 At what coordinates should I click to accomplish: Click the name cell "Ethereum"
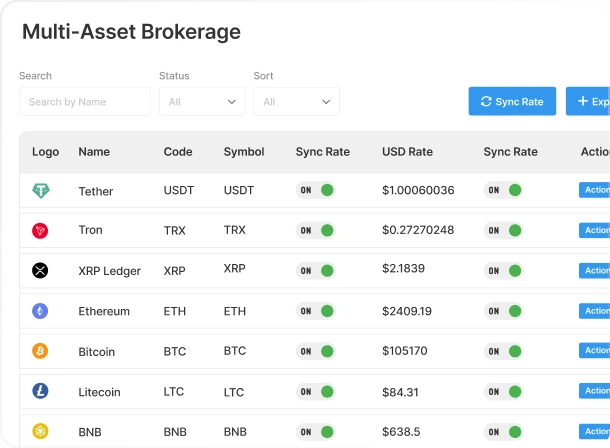click(x=104, y=311)
